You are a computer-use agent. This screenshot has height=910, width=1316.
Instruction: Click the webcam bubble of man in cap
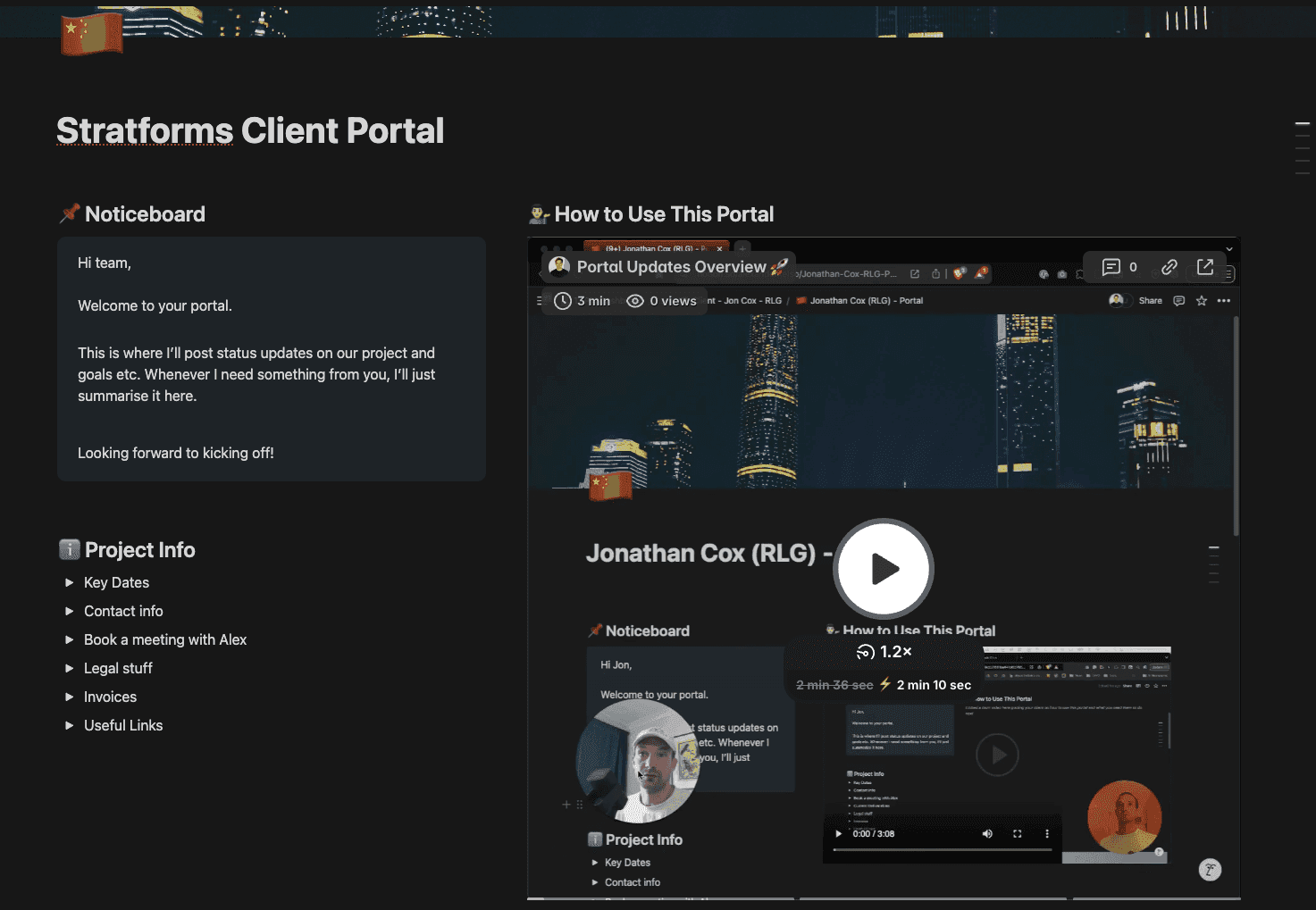[637, 761]
